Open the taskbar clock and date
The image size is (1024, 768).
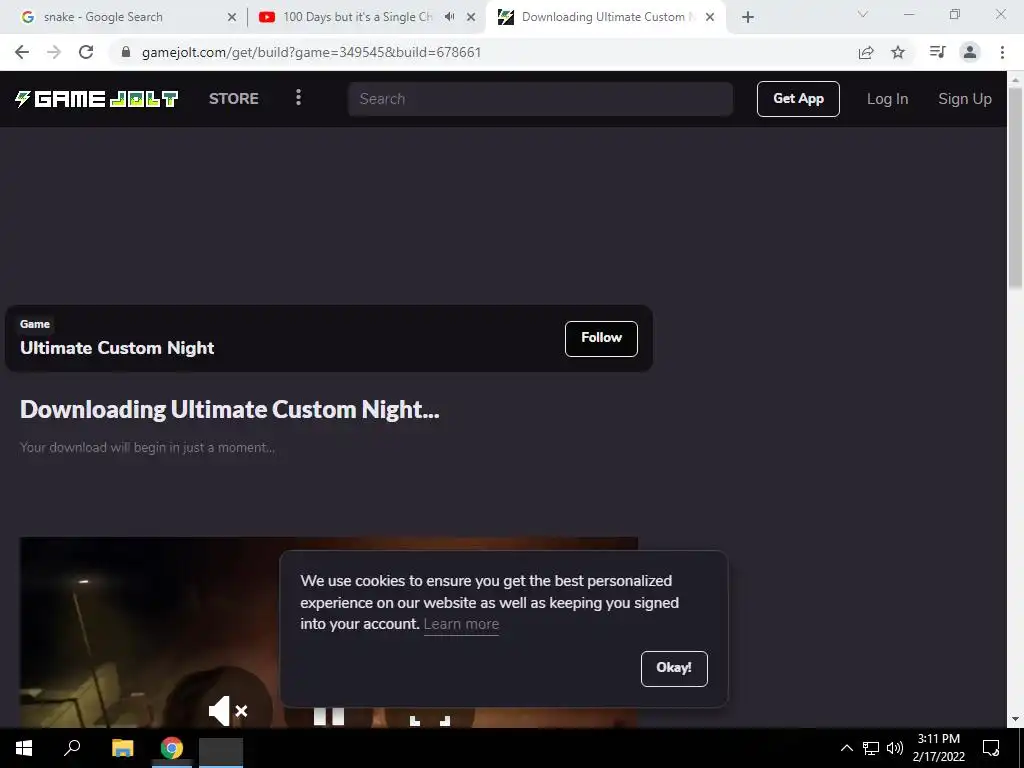point(938,748)
